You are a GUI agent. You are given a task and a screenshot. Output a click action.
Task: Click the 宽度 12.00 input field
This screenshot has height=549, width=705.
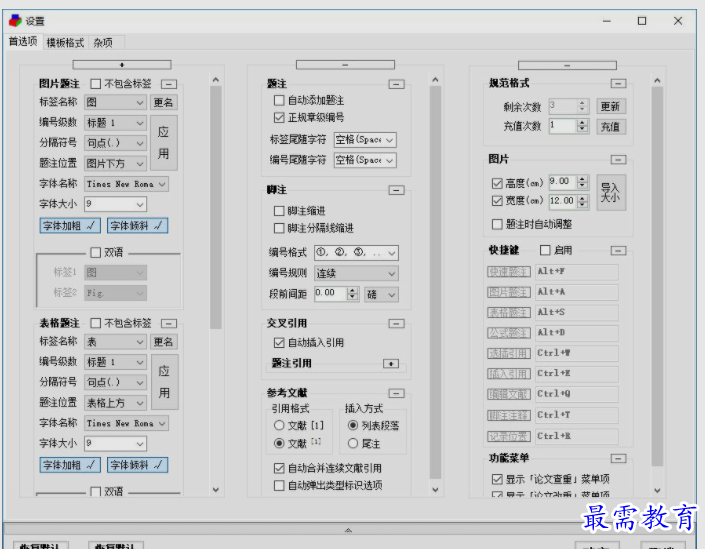[x=562, y=201]
